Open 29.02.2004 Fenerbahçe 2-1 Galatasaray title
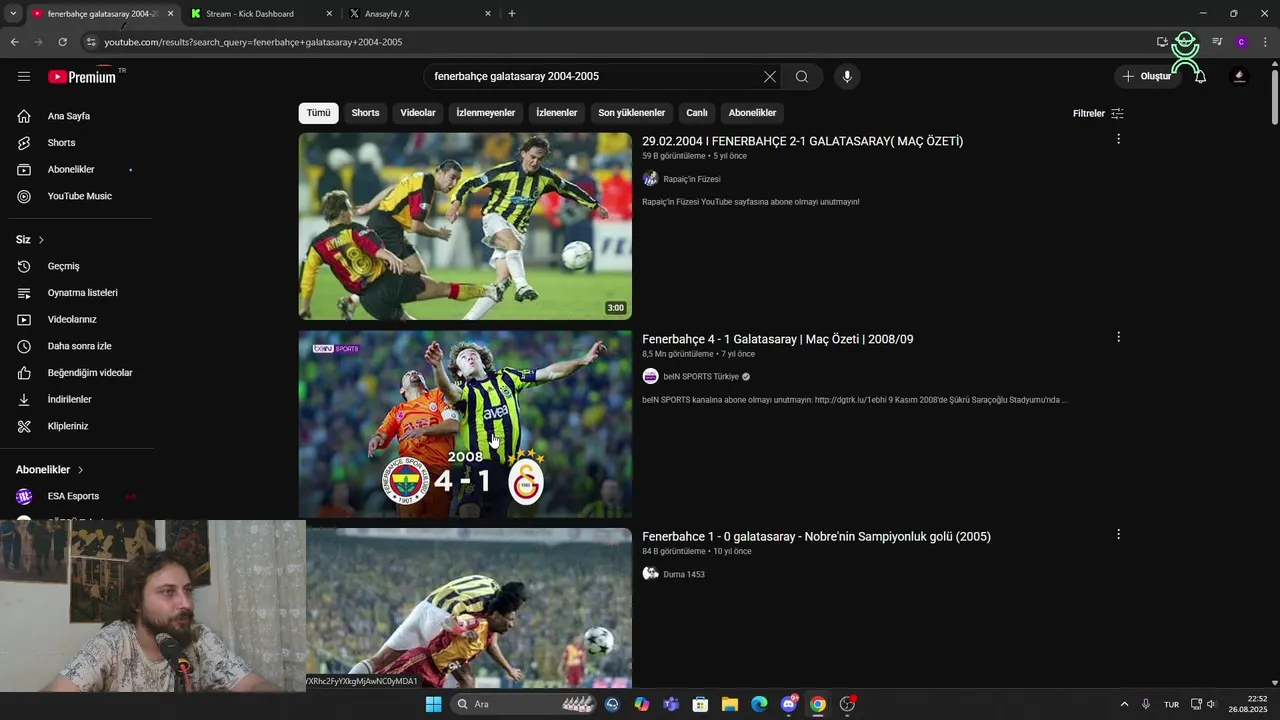 802,141
